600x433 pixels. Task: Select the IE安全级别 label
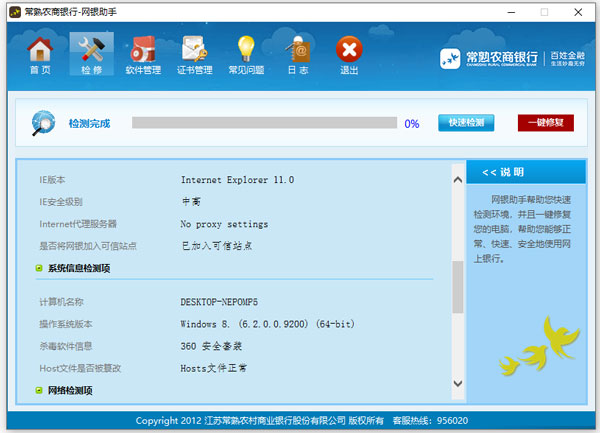pos(61,202)
